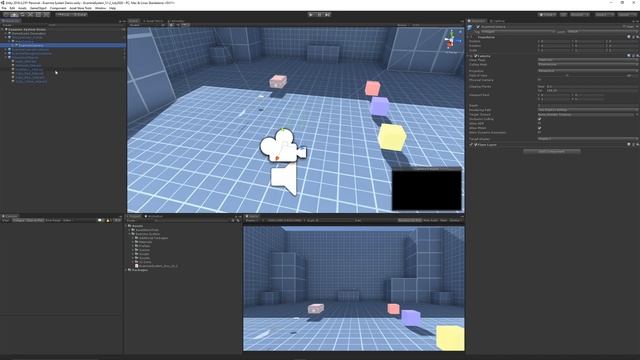Switch to the Animator tab

pyautogui.click(x=177, y=21)
